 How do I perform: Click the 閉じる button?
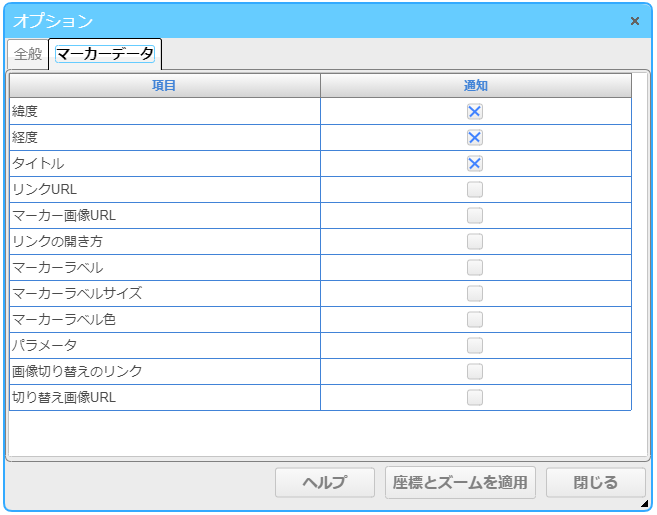pos(595,482)
